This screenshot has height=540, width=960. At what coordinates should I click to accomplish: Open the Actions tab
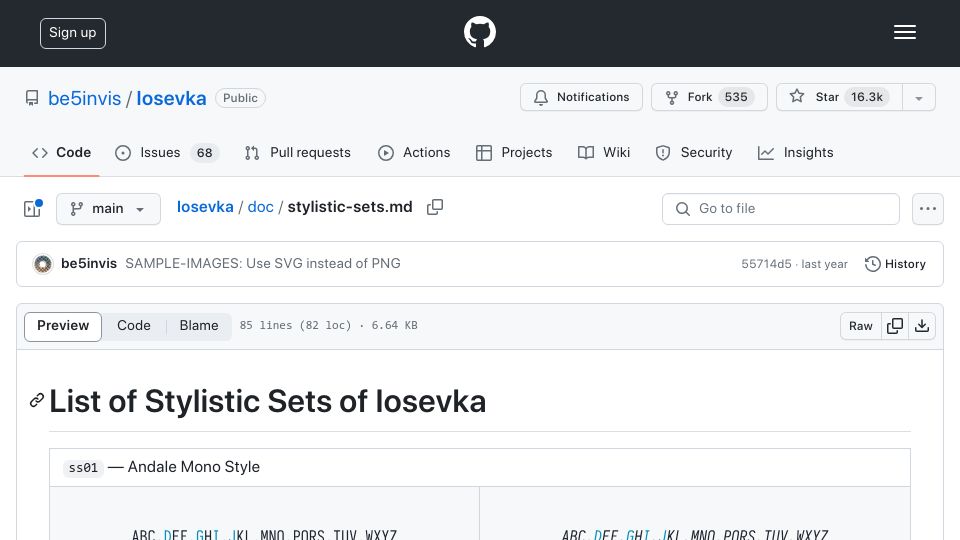tap(414, 152)
